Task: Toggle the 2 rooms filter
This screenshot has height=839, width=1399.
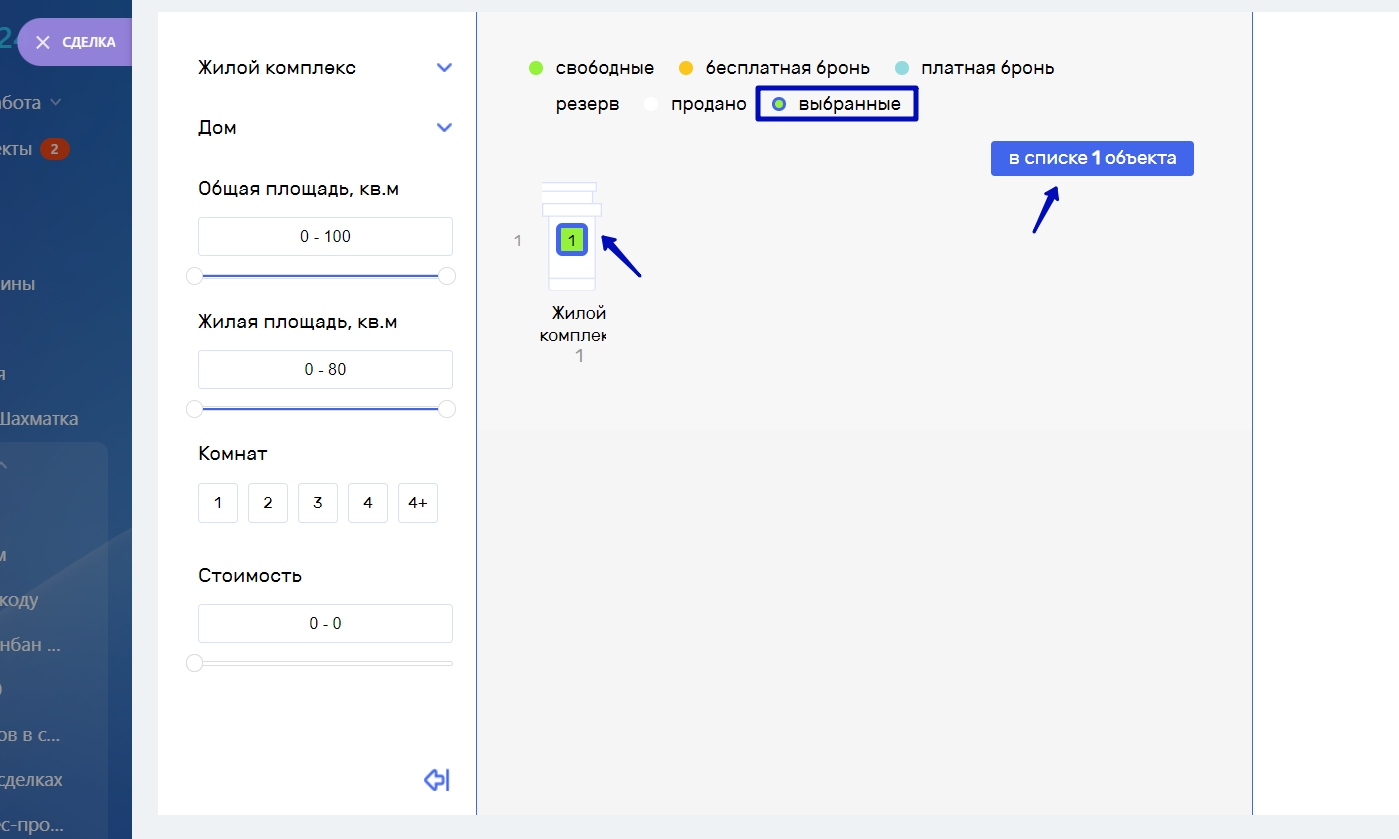Action: click(268, 503)
